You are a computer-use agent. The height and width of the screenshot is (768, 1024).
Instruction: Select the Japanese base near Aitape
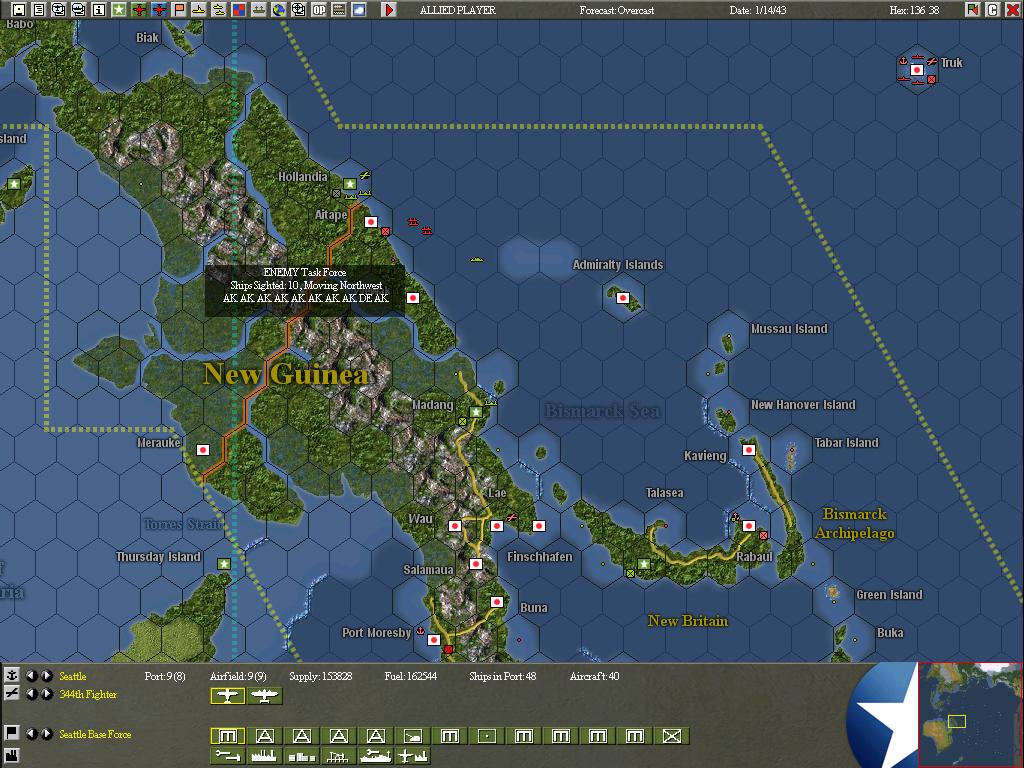coord(371,222)
